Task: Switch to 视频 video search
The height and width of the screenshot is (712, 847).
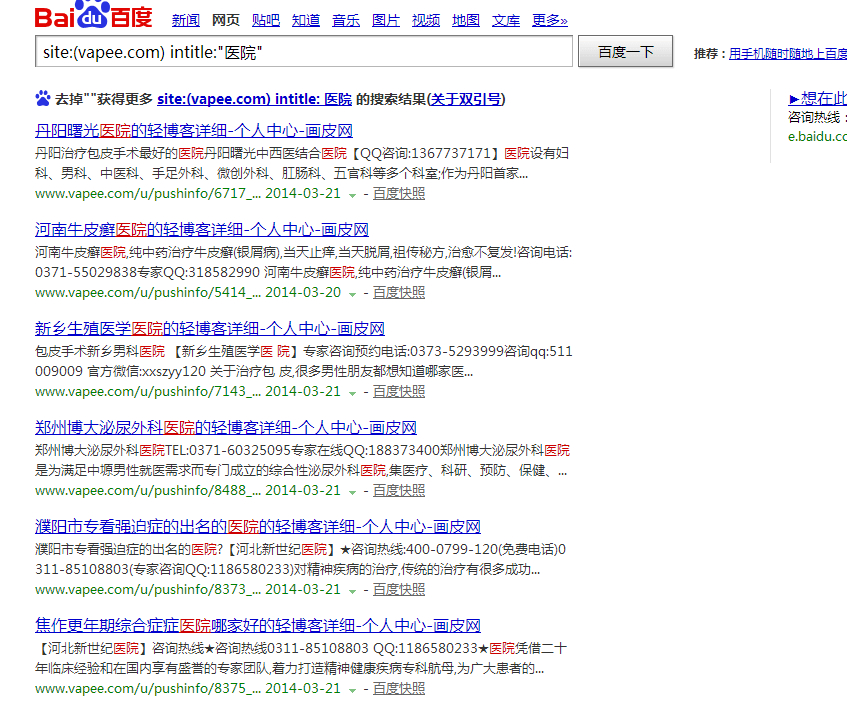Action: click(426, 19)
